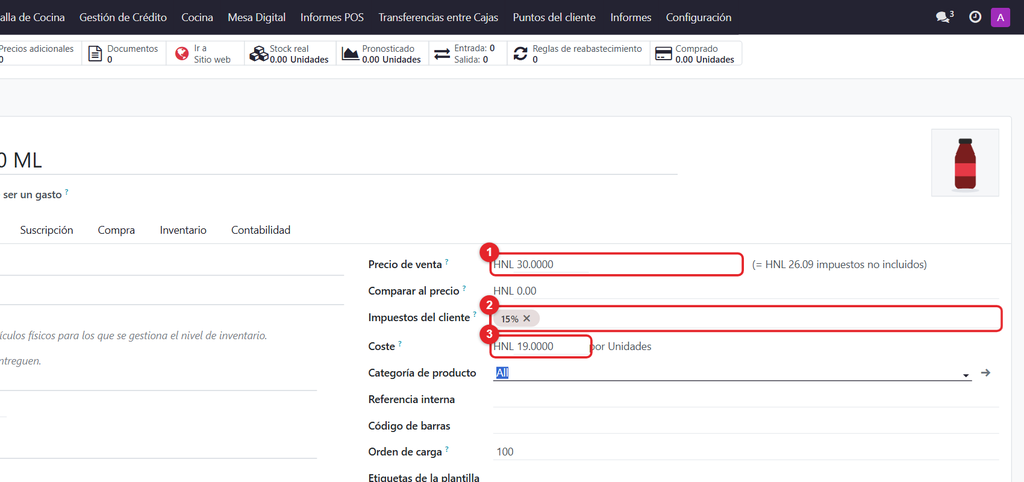Click the product bottle image thumbnail
The height and width of the screenshot is (482, 1024).
click(x=965, y=163)
